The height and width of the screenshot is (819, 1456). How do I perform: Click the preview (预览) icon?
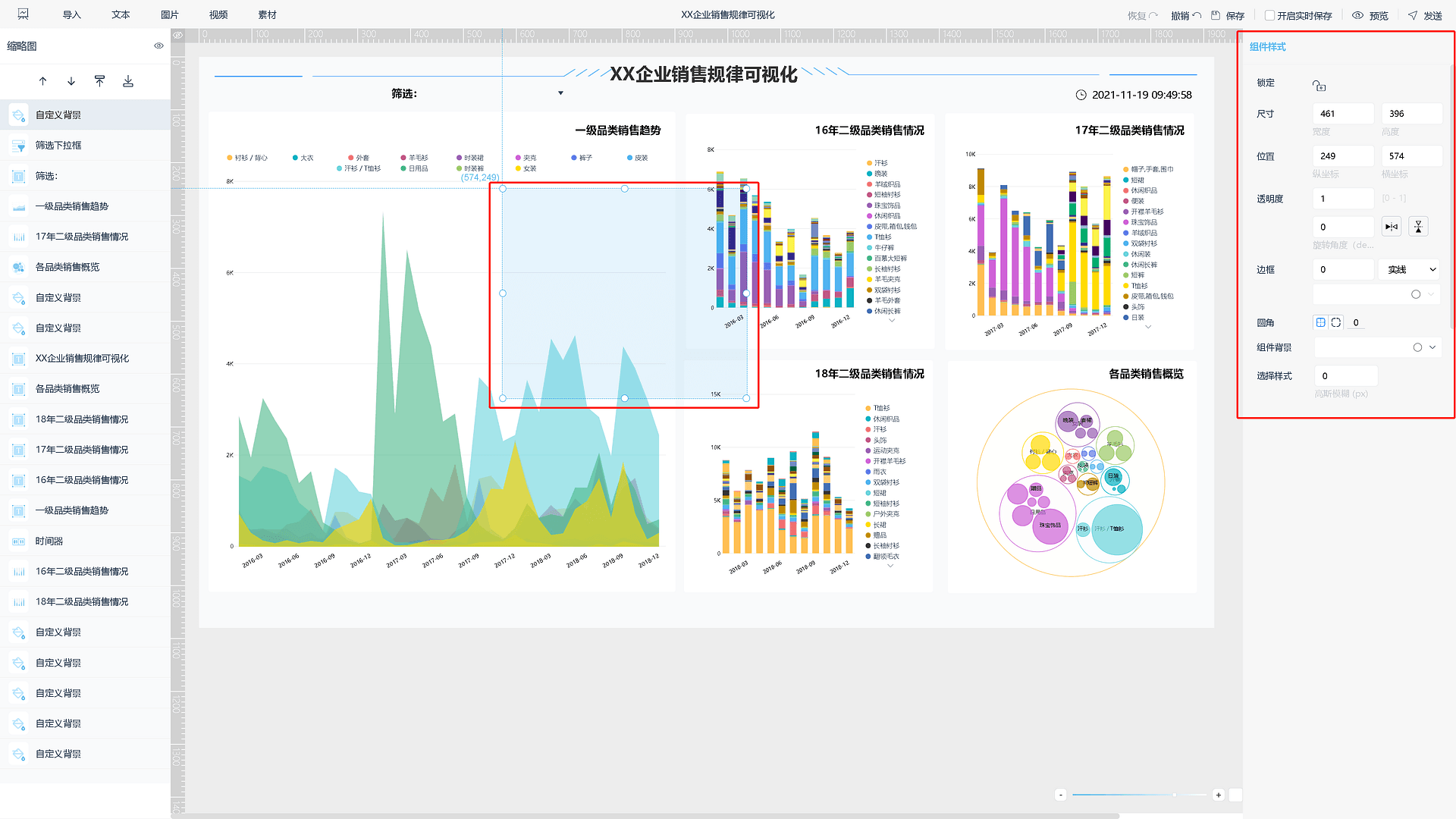[1358, 15]
